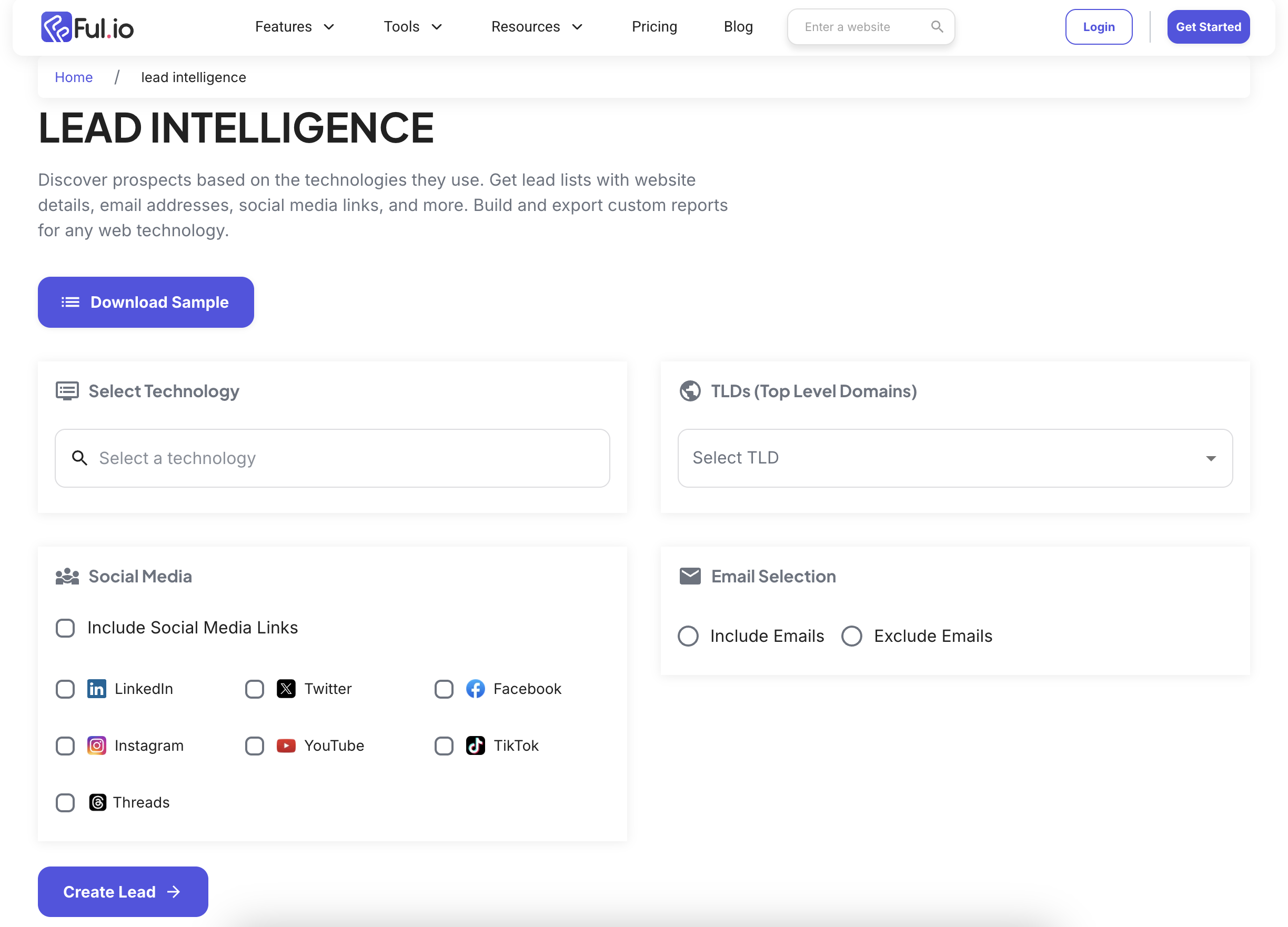Image resolution: width=1288 pixels, height=927 pixels.
Task: Click the Facebook icon
Action: 475,689
